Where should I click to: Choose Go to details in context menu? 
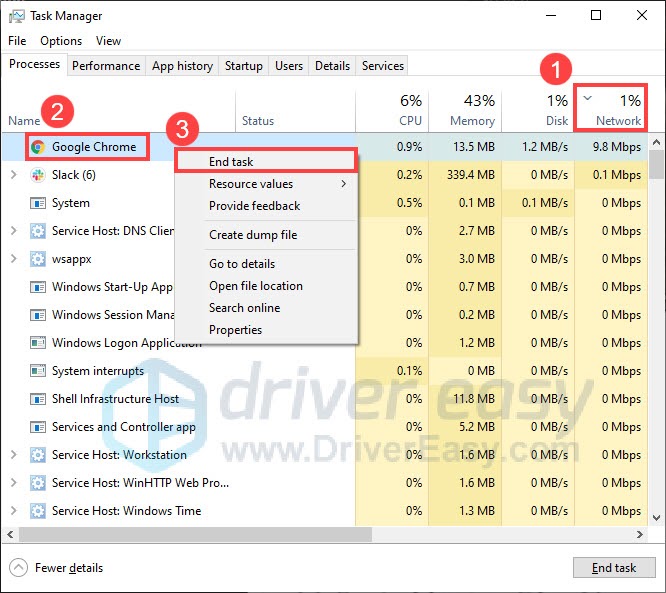tap(266, 264)
